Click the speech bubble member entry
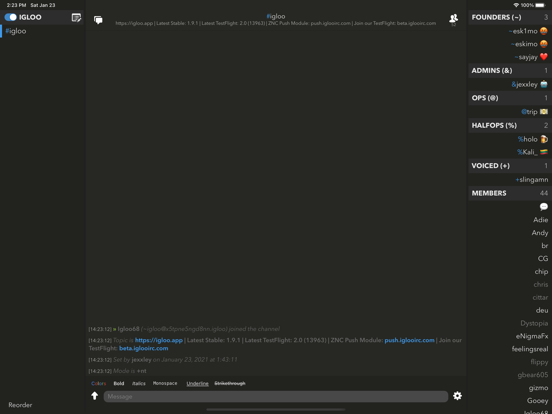 pos(544,207)
